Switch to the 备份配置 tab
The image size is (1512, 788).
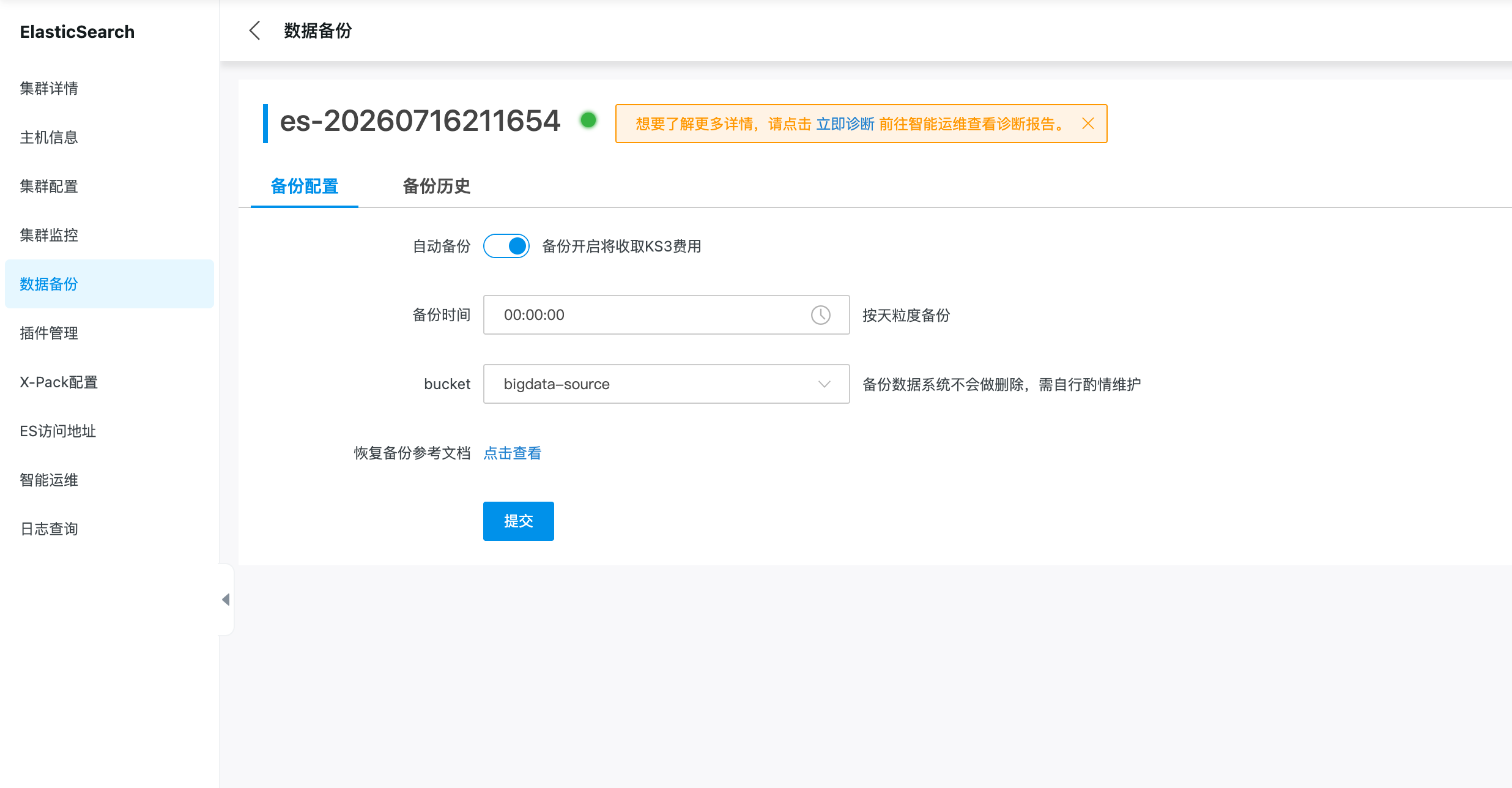[305, 186]
